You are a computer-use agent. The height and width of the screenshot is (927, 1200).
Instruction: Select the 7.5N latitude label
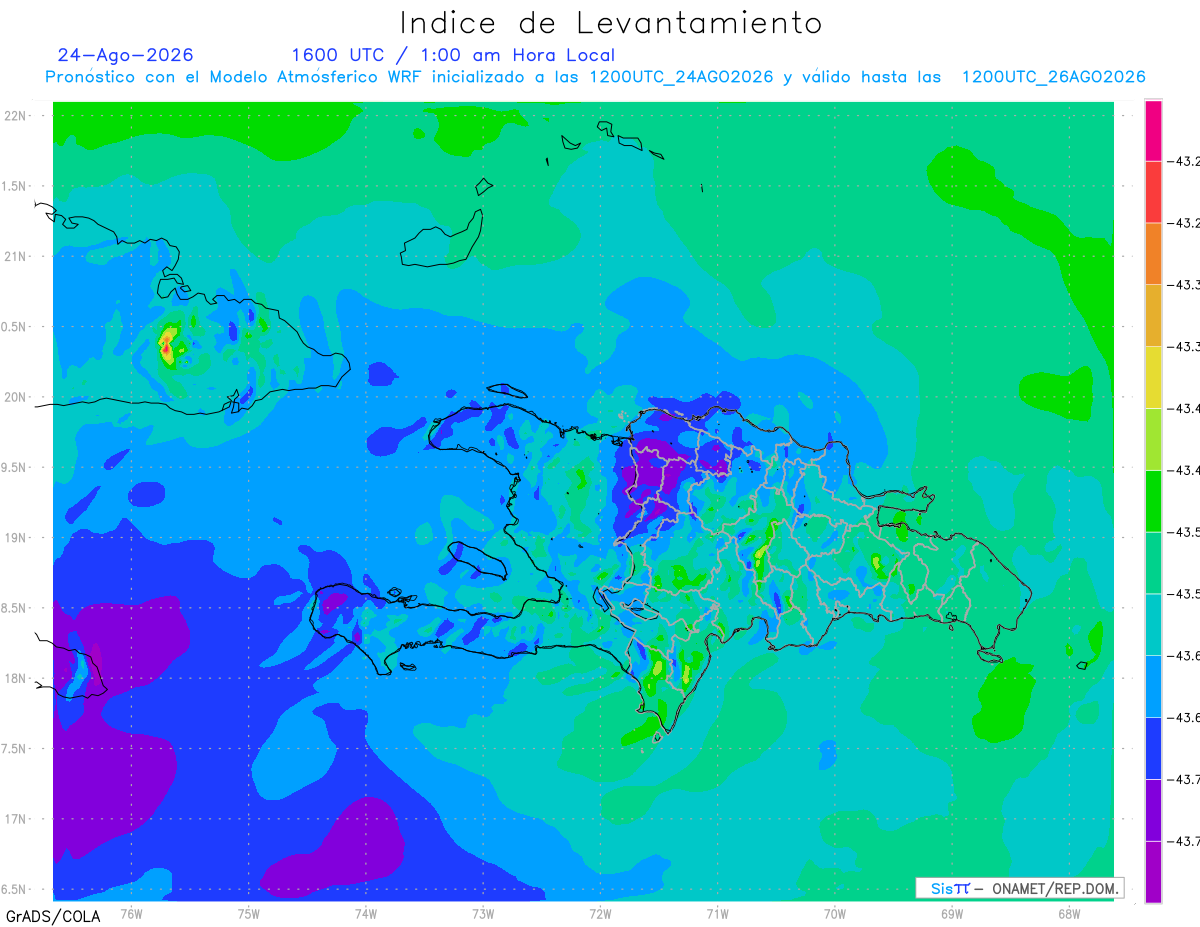pos(15,749)
